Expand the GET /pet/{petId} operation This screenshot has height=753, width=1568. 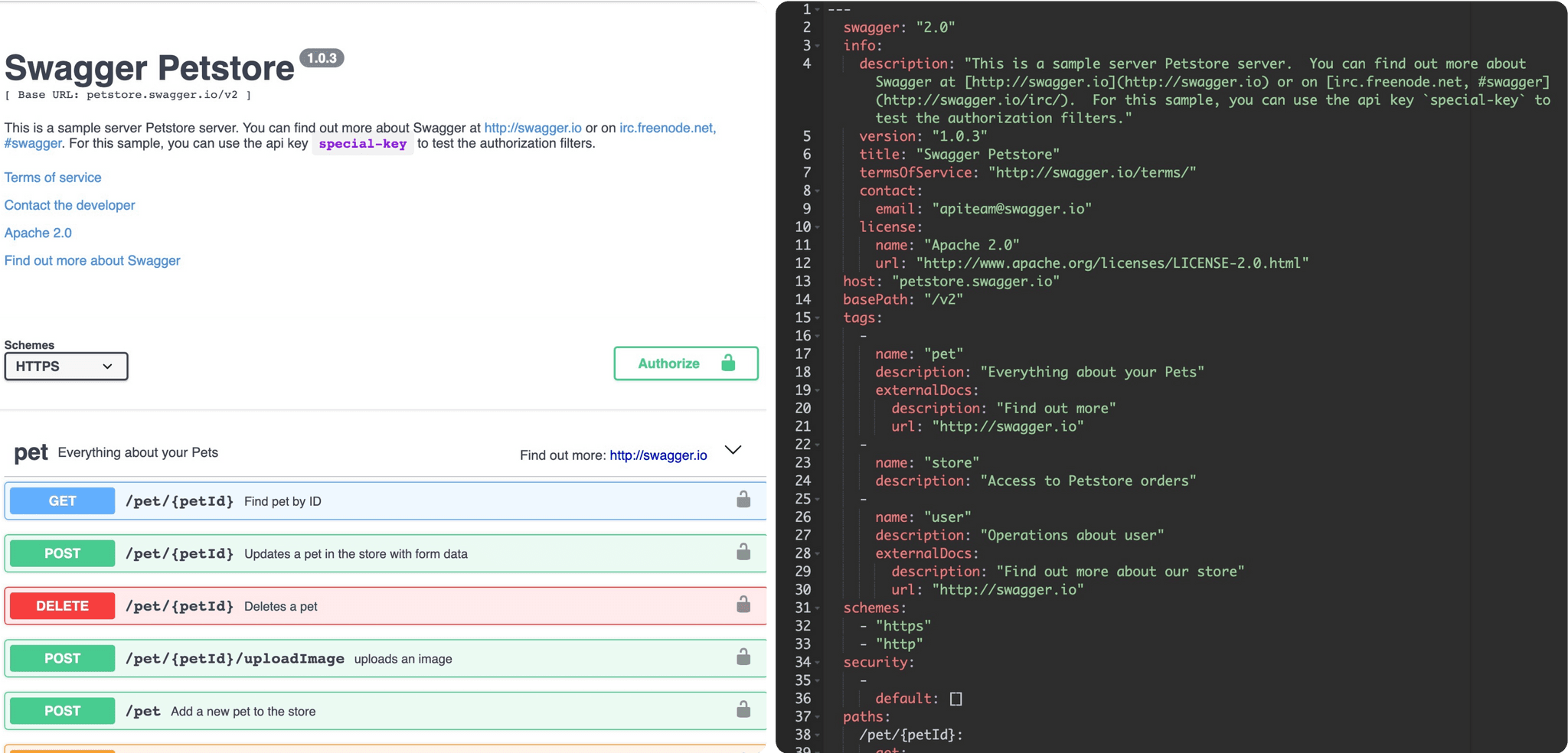click(x=385, y=500)
